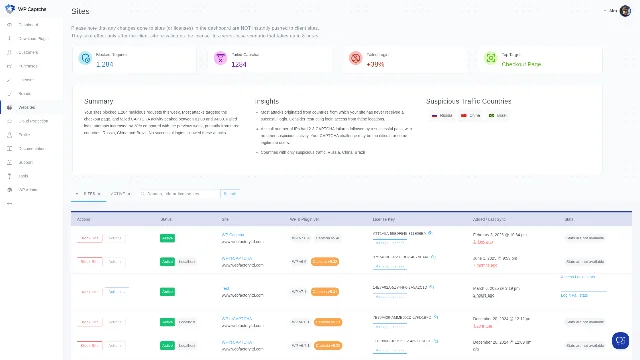Switch to the second sites tab

click(120, 194)
